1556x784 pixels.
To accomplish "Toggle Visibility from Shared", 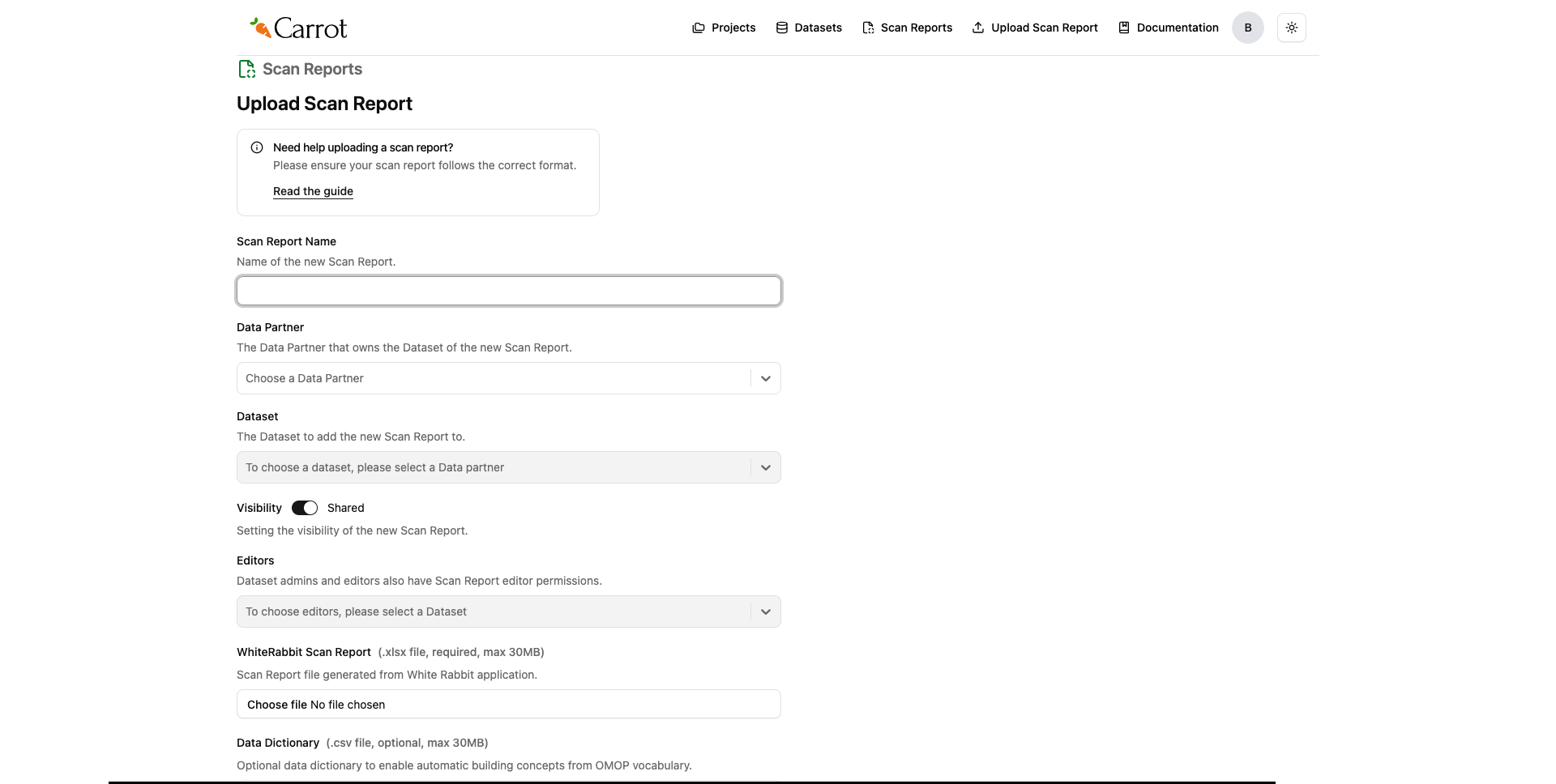I will (x=305, y=508).
